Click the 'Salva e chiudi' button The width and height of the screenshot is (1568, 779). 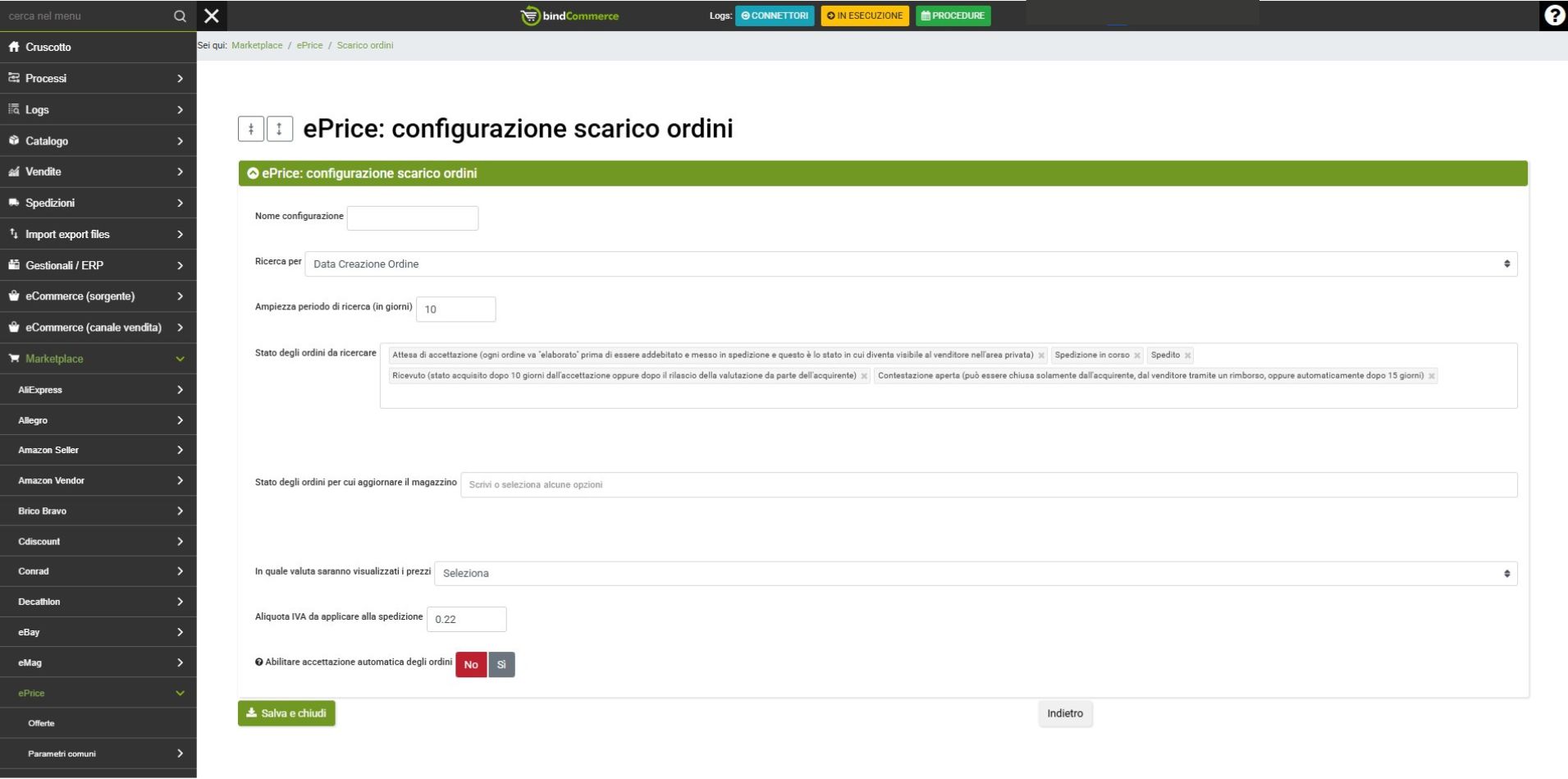tap(286, 713)
